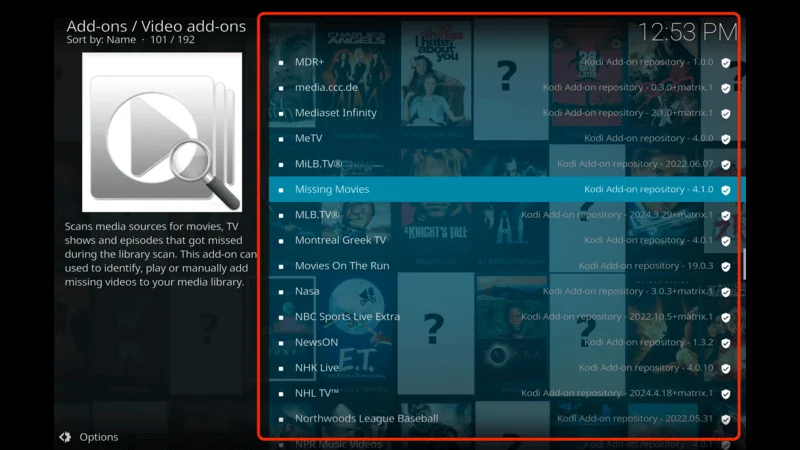
Task: Click verified shield icon on Northwoods League Baseball row
Action: point(726,420)
